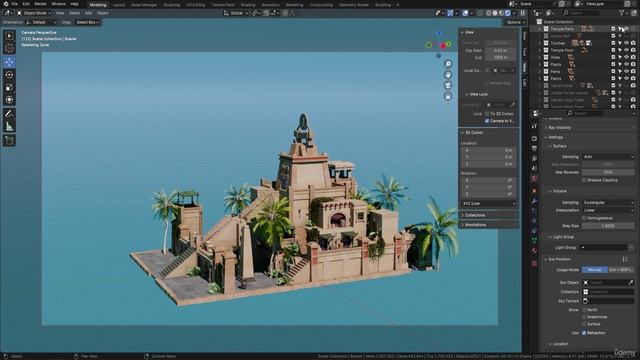Viewport: 640px width, 360px height.
Task: Enable Show North checkbox
Action: click(x=584, y=310)
